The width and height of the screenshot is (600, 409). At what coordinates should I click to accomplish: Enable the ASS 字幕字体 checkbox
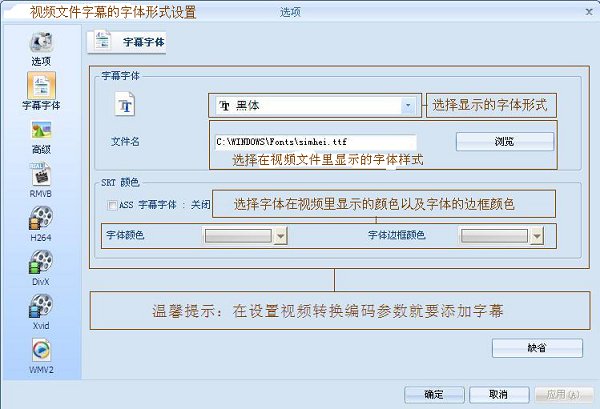click(x=112, y=205)
